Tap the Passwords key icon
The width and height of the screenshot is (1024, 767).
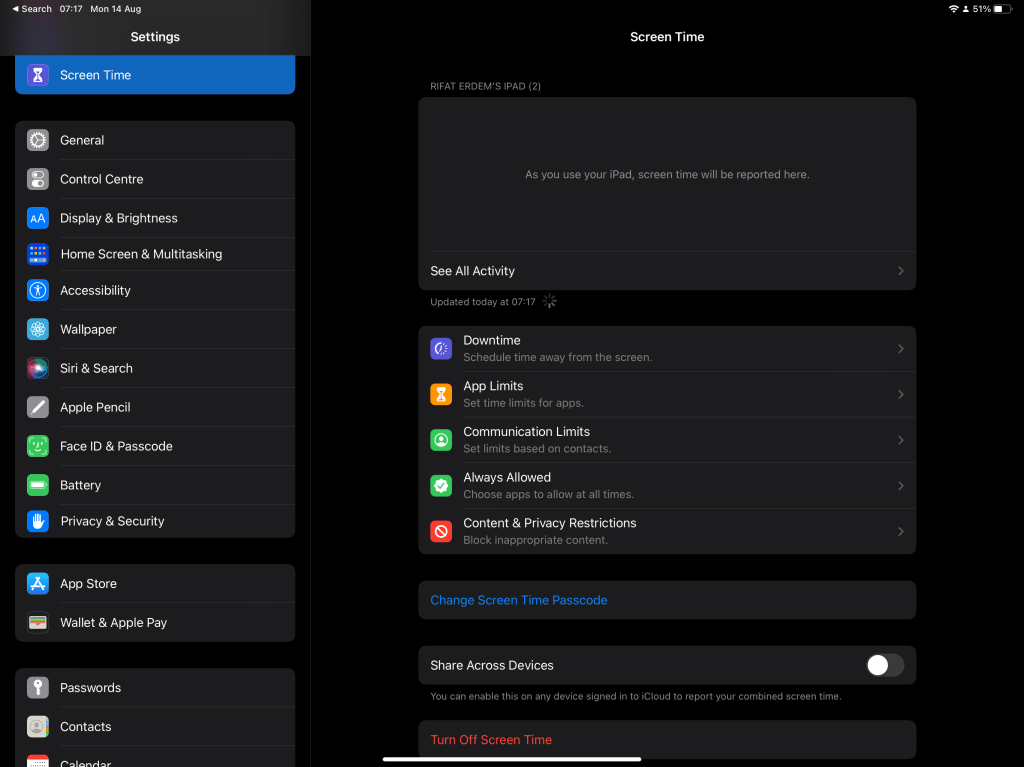pyautogui.click(x=38, y=687)
